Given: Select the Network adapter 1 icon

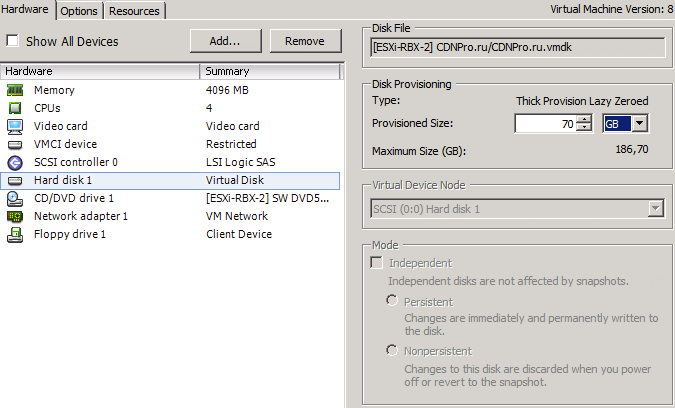Looking at the screenshot, I should point(15,216).
